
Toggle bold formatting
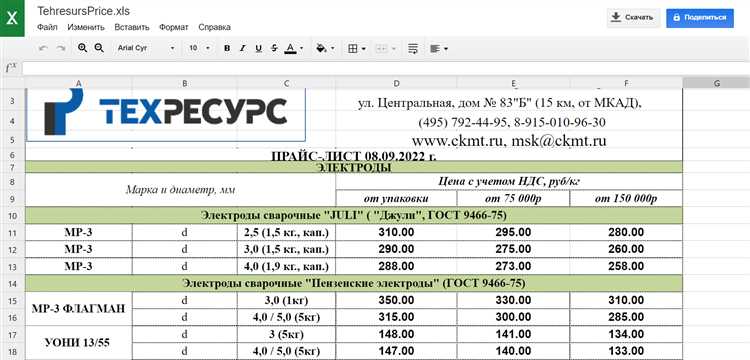pyautogui.click(x=227, y=48)
